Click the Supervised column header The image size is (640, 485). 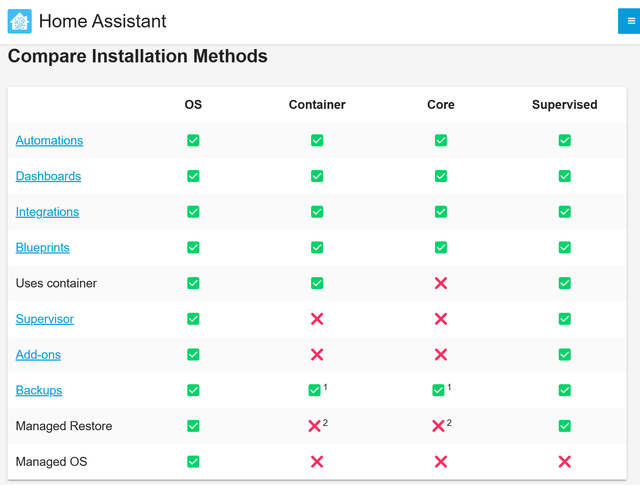click(564, 105)
